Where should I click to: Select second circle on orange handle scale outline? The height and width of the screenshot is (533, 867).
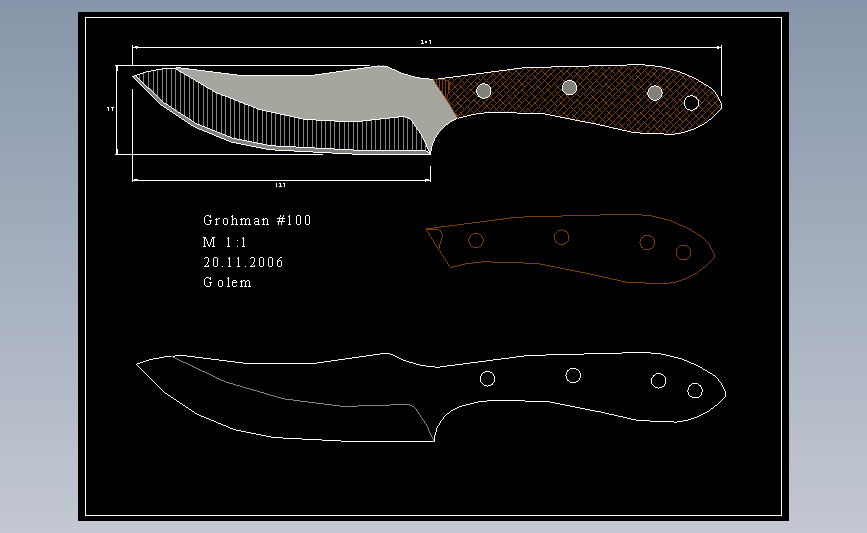pos(561,237)
